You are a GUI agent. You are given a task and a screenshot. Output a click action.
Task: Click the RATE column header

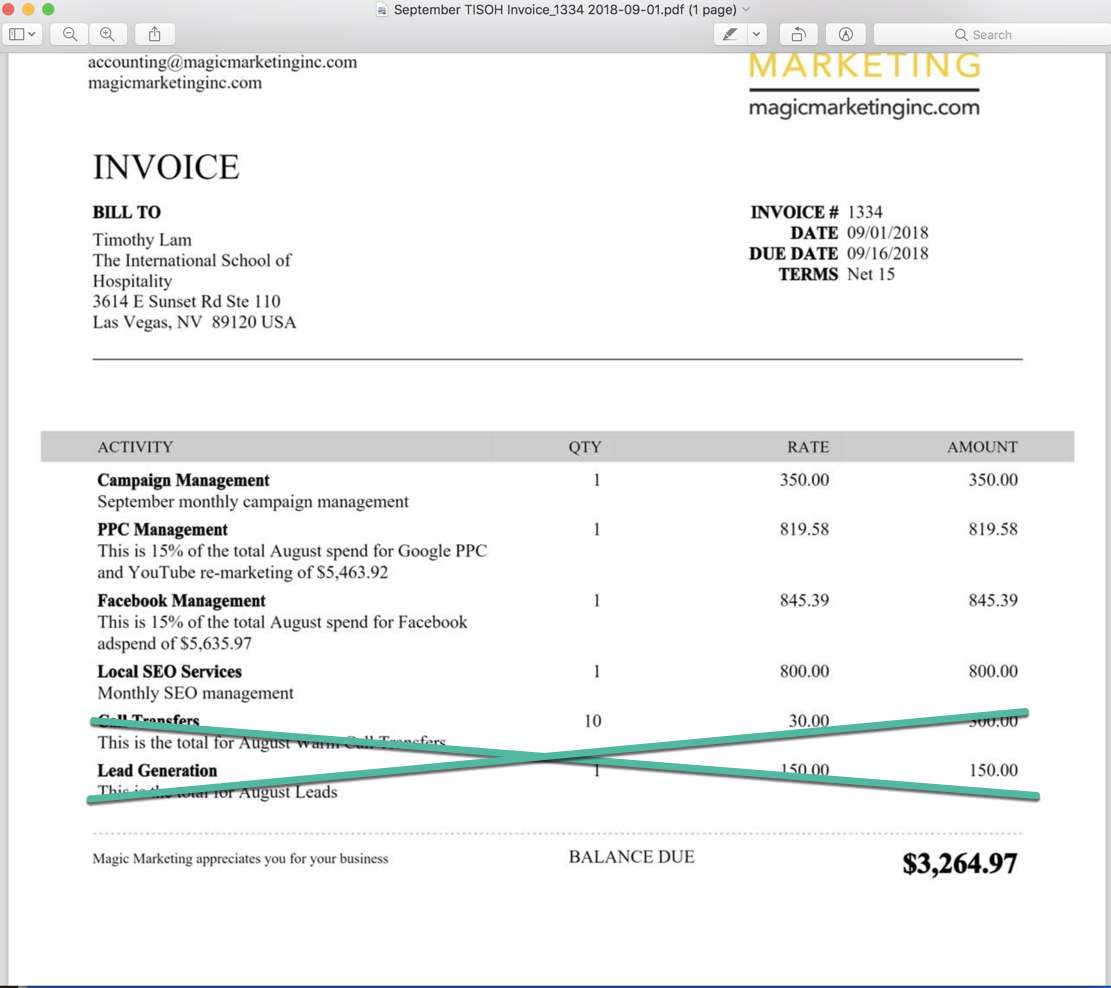click(808, 447)
